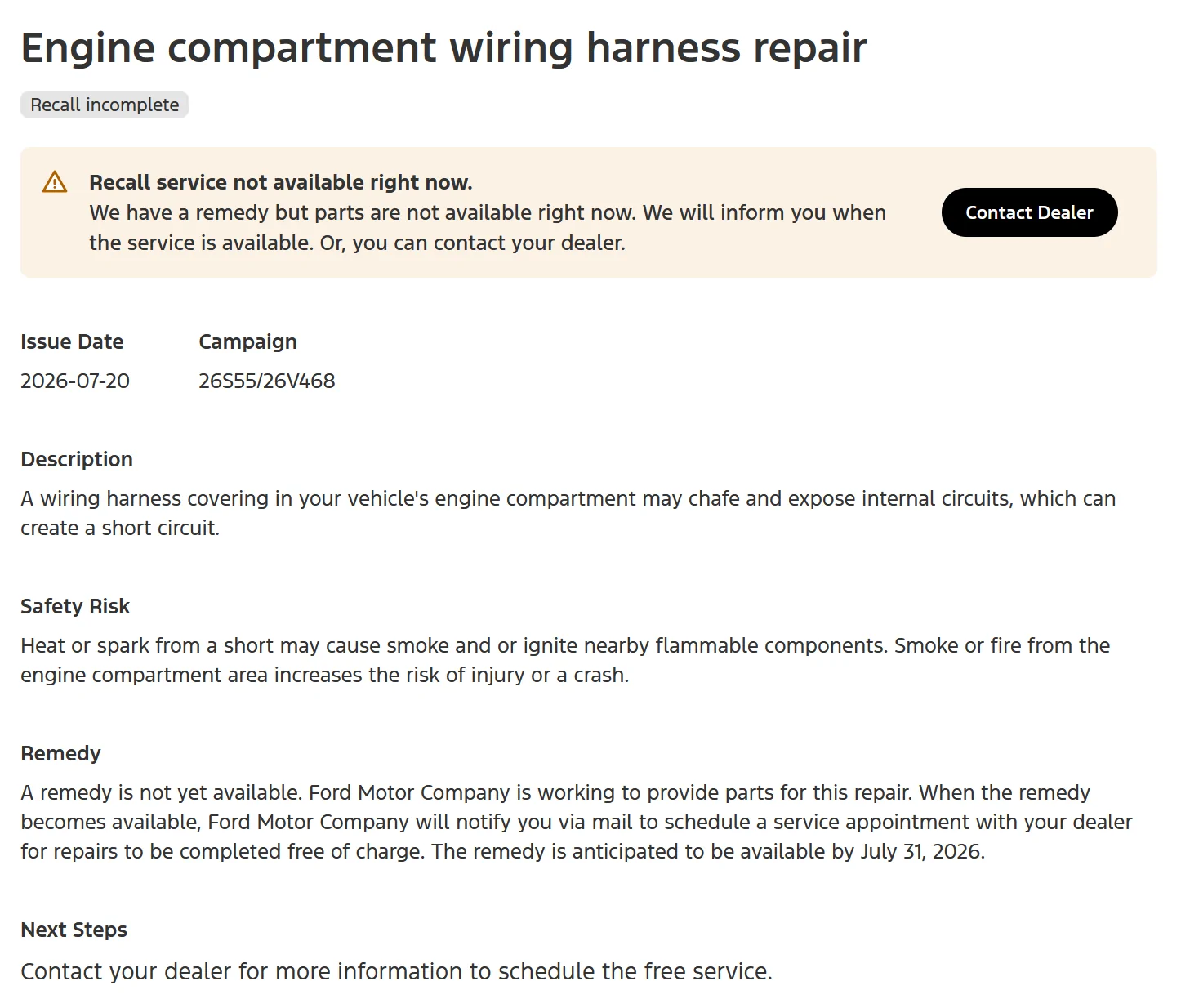Click the recall title heading
The width and height of the screenshot is (1181, 1008).
pyautogui.click(x=443, y=47)
